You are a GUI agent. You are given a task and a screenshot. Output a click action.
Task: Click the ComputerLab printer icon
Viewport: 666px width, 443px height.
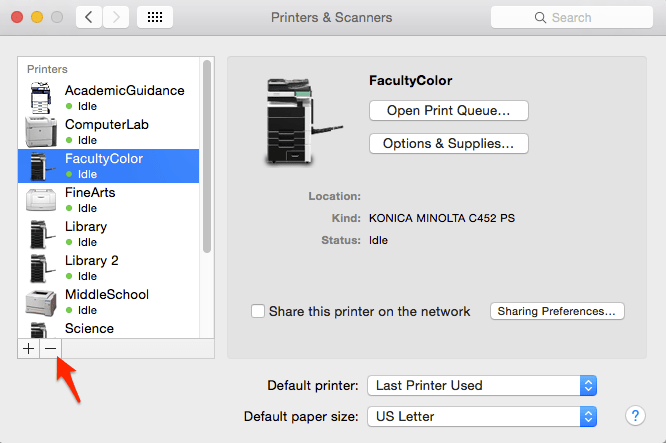tap(41, 131)
